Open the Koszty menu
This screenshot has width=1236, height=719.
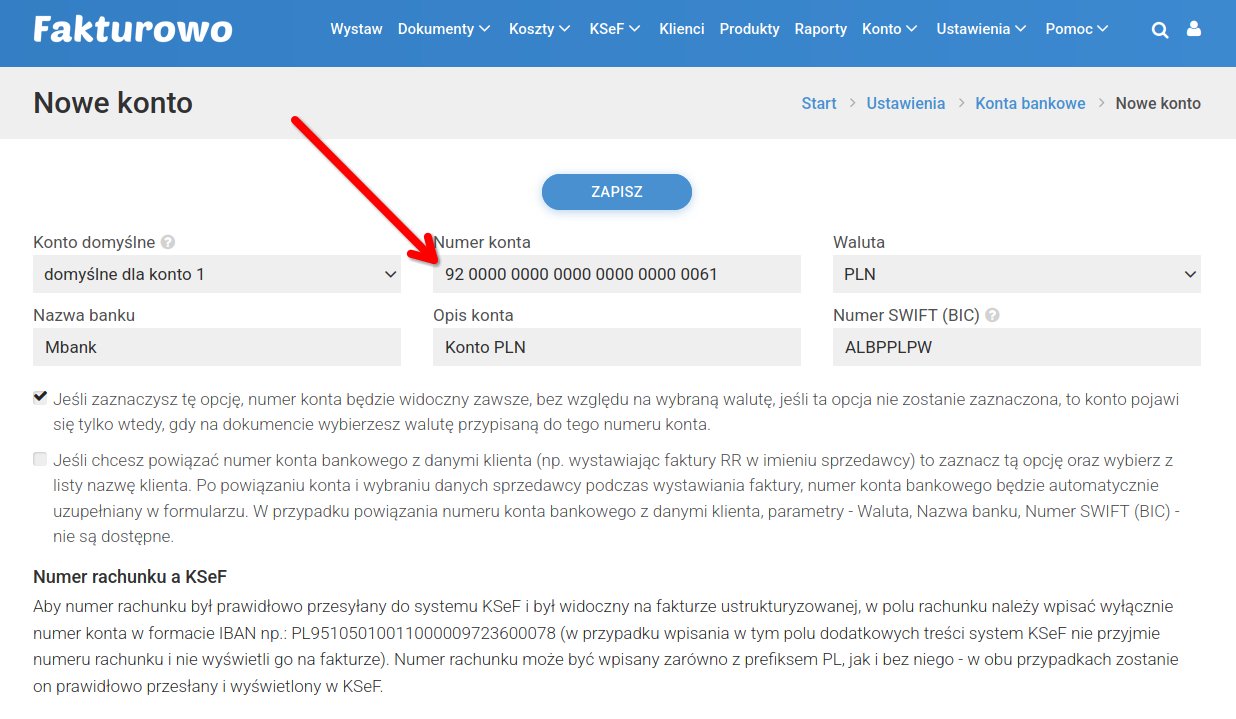click(539, 29)
